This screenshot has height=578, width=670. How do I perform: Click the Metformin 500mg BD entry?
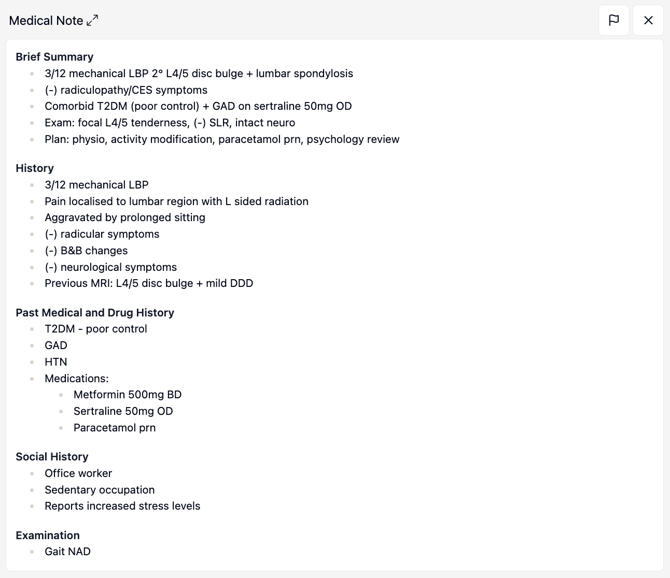[127, 395]
